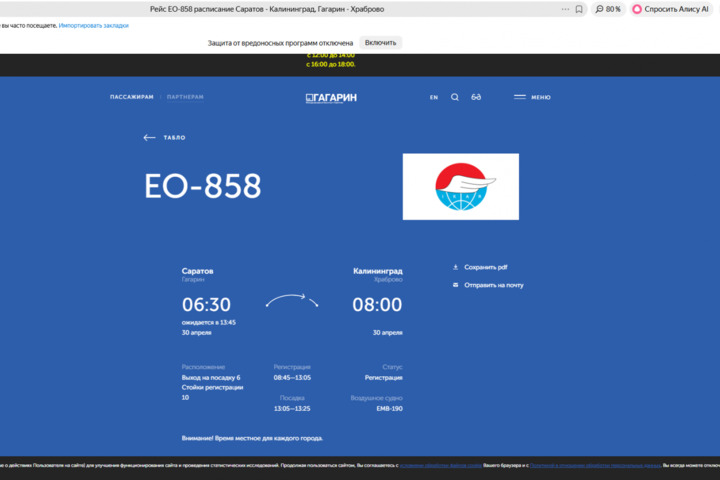The width and height of the screenshot is (720, 480).
Task: Switch site language to EN
Action: coord(434,97)
